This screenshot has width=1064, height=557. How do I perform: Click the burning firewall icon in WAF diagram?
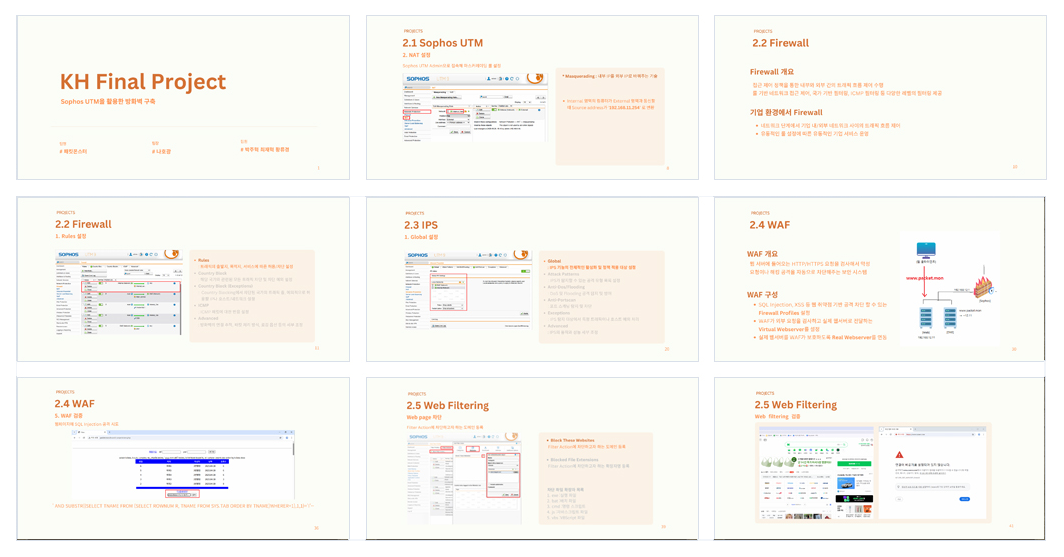pyautogui.click(x=983, y=287)
